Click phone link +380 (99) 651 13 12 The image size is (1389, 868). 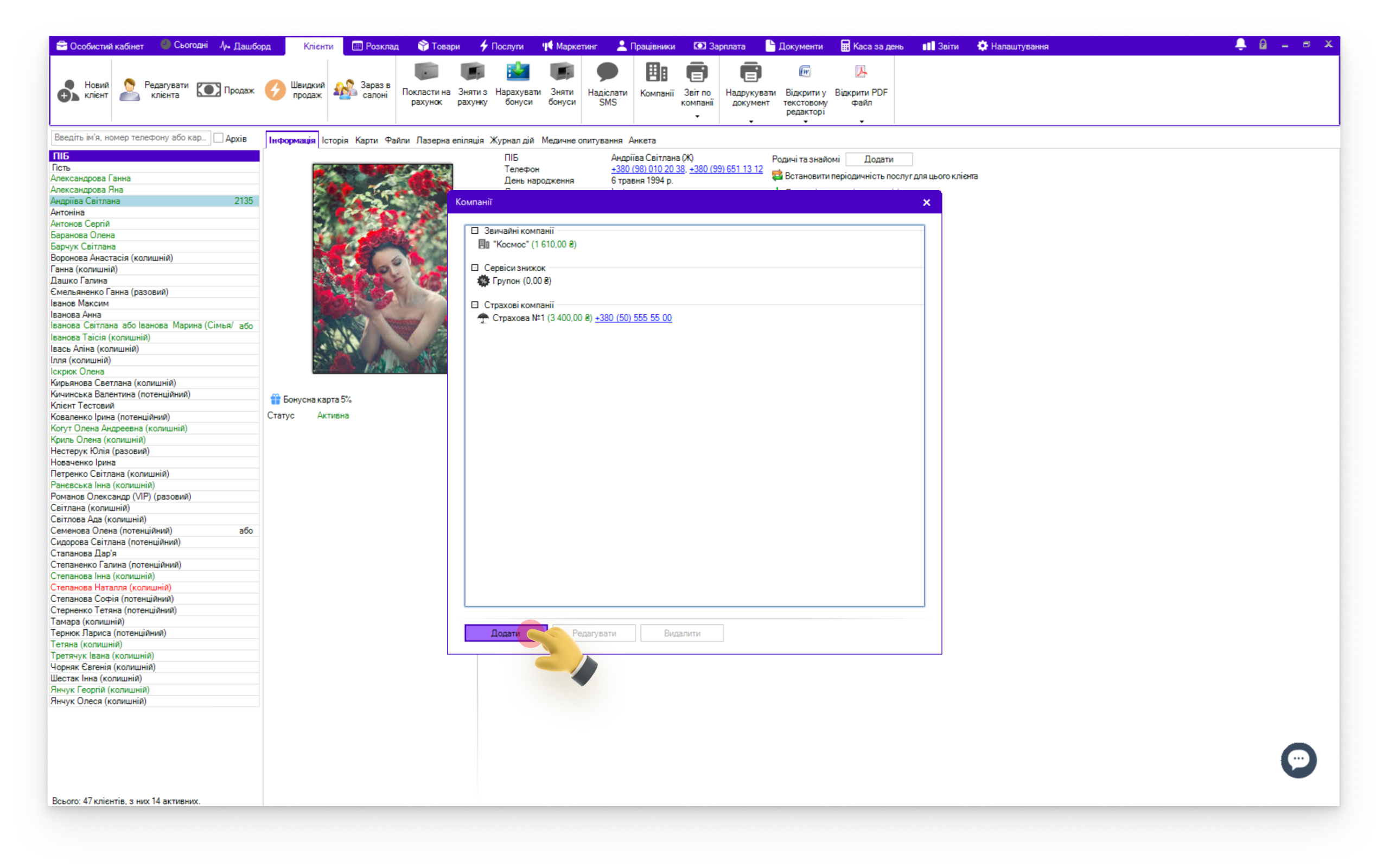point(725,169)
